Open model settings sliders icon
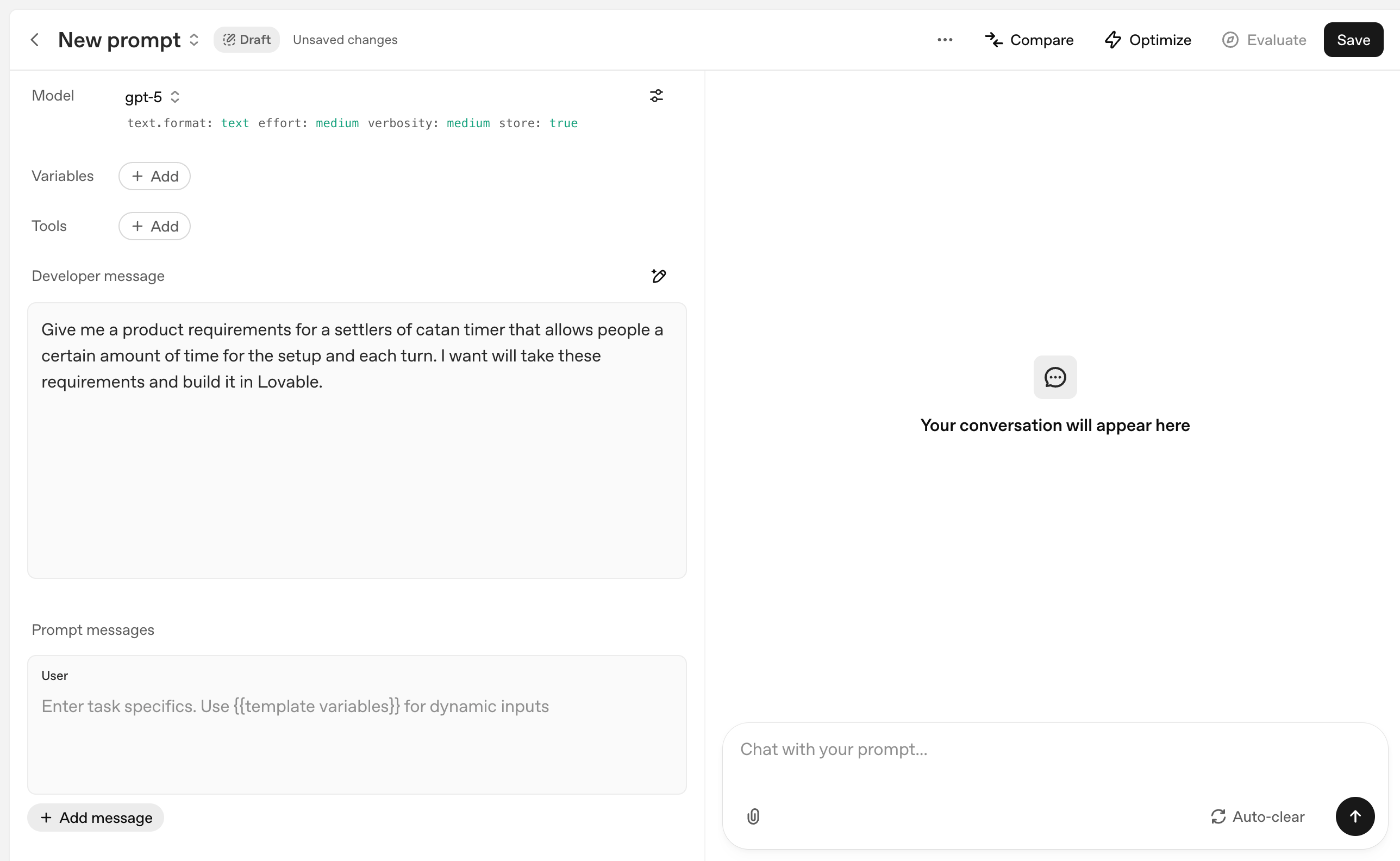 (657, 96)
